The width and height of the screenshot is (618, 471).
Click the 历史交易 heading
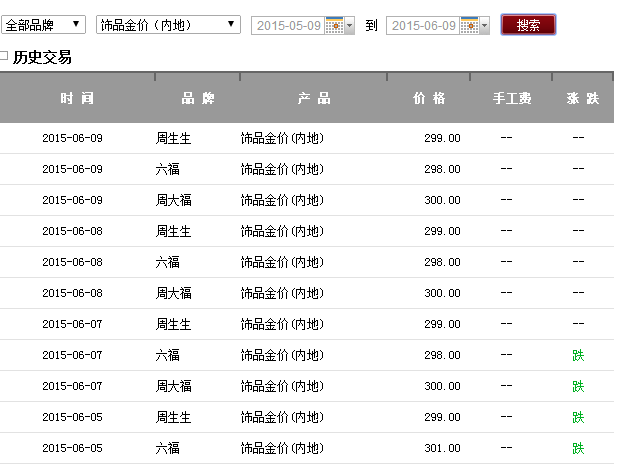tap(42, 58)
